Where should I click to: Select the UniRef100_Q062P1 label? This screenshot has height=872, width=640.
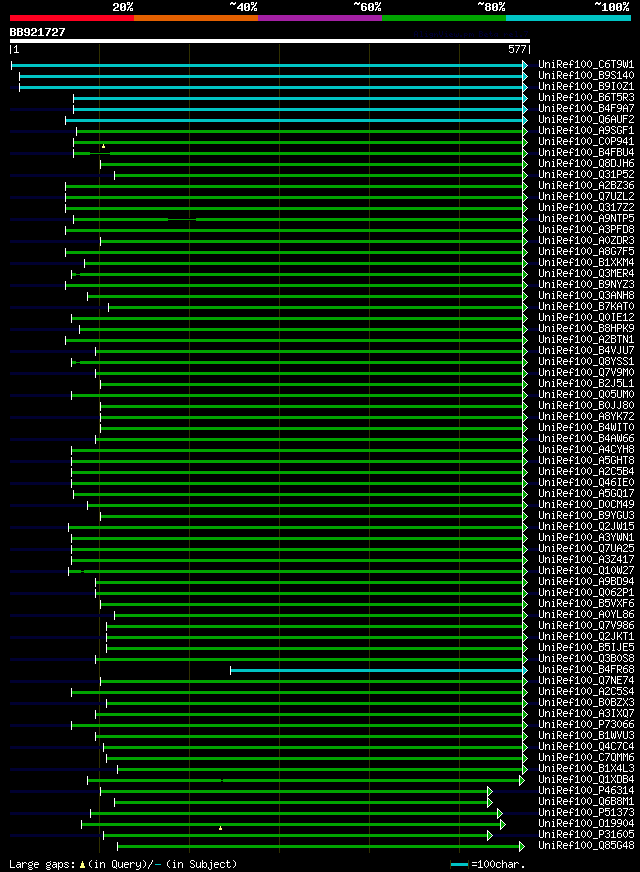(586, 593)
